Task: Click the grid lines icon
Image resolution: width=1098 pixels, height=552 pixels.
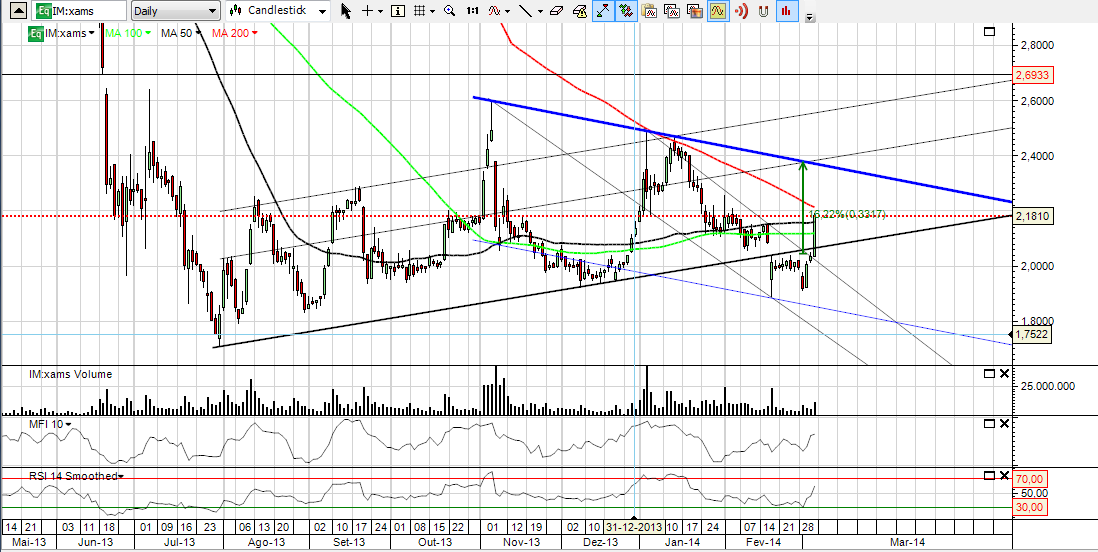Action: [x=419, y=11]
